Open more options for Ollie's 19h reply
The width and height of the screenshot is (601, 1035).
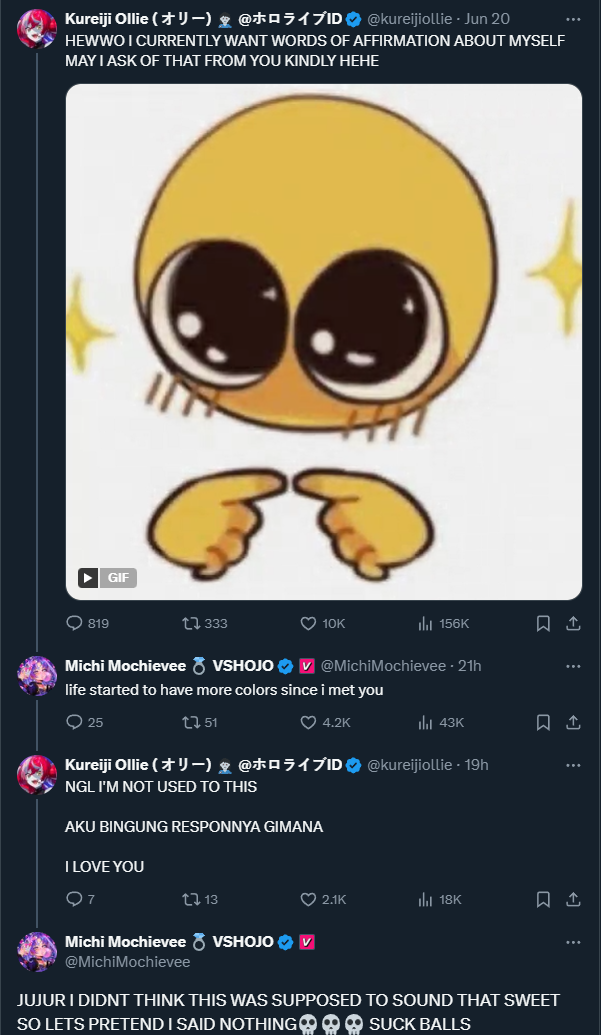573,765
